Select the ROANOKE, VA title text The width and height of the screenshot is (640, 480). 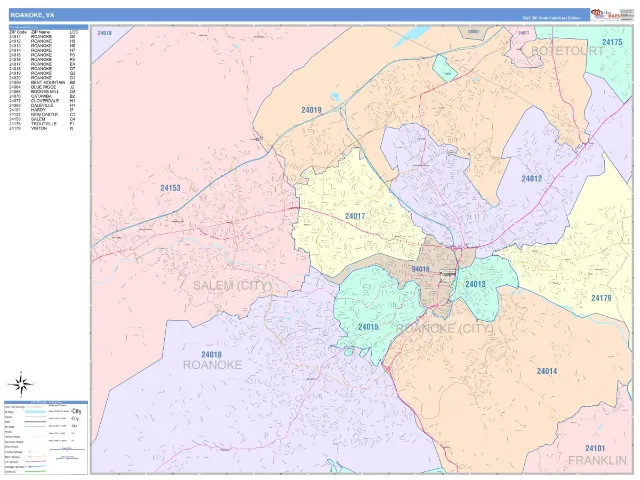click(x=32, y=15)
